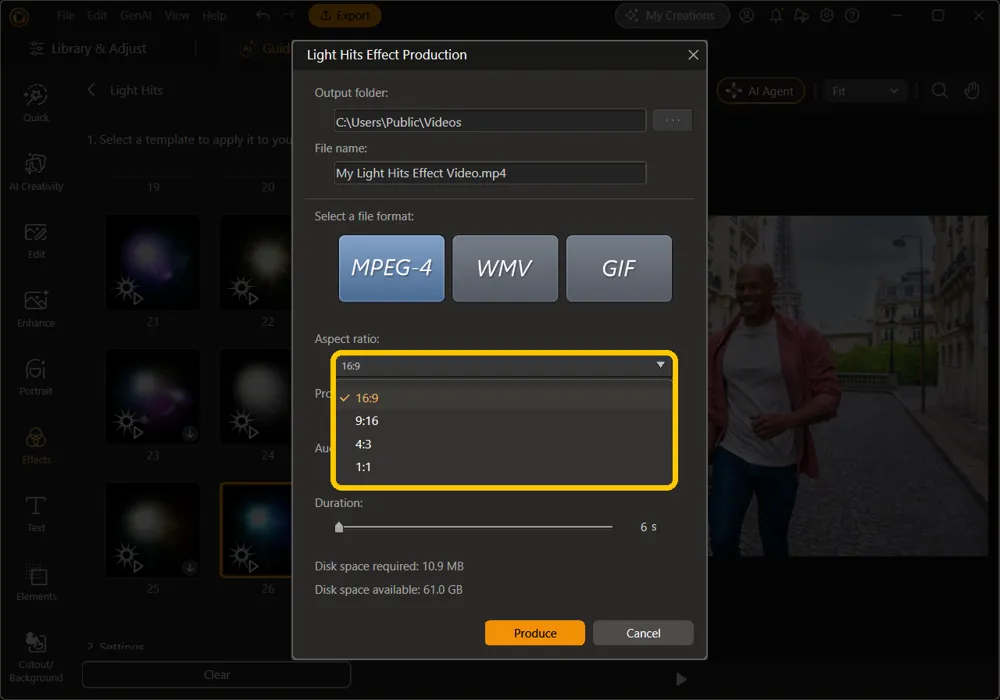The image size is (1000, 700).
Task: Open the Help menu
Action: (x=214, y=15)
